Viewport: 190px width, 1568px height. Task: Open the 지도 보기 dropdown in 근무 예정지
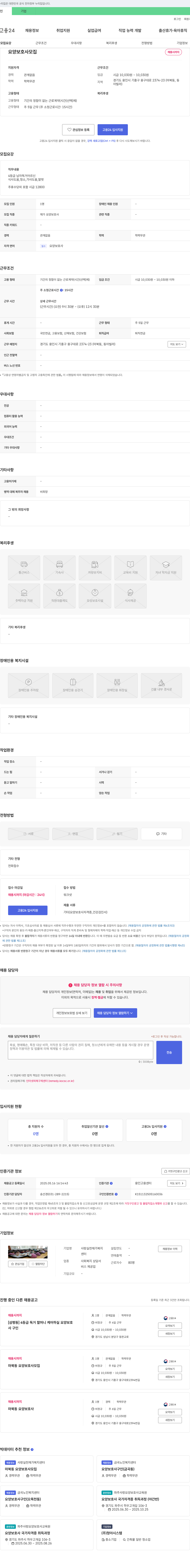tap(177, 344)
